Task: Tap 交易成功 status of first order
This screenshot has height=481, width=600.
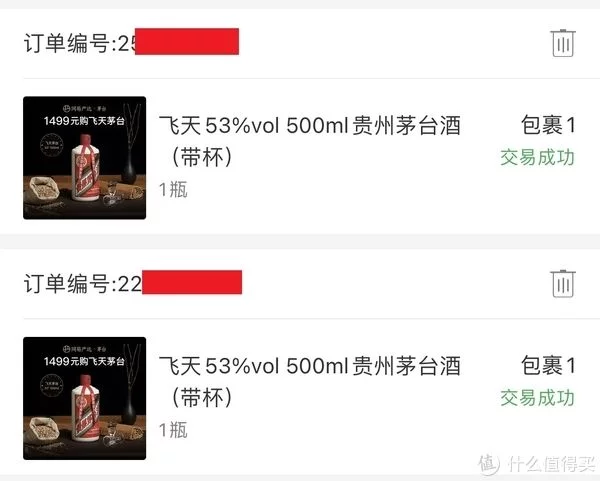Action: pos(538,157)
